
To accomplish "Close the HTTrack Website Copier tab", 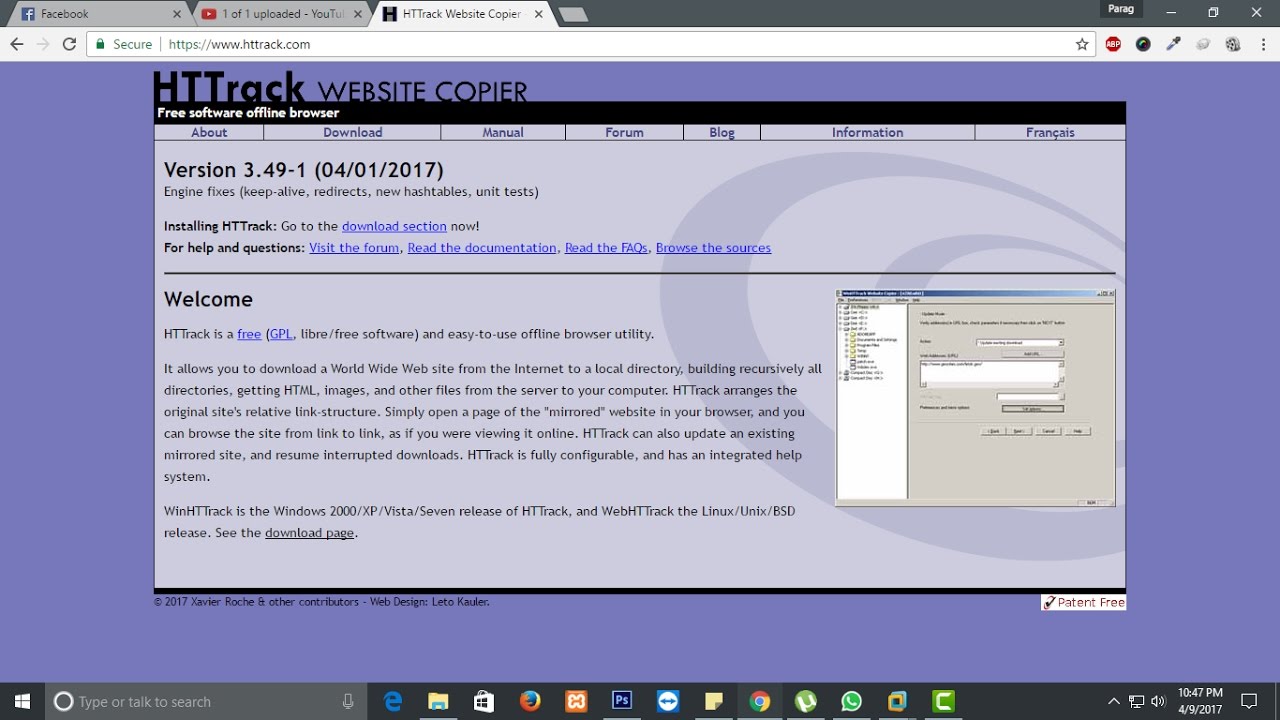I will (x=537, y=14).
